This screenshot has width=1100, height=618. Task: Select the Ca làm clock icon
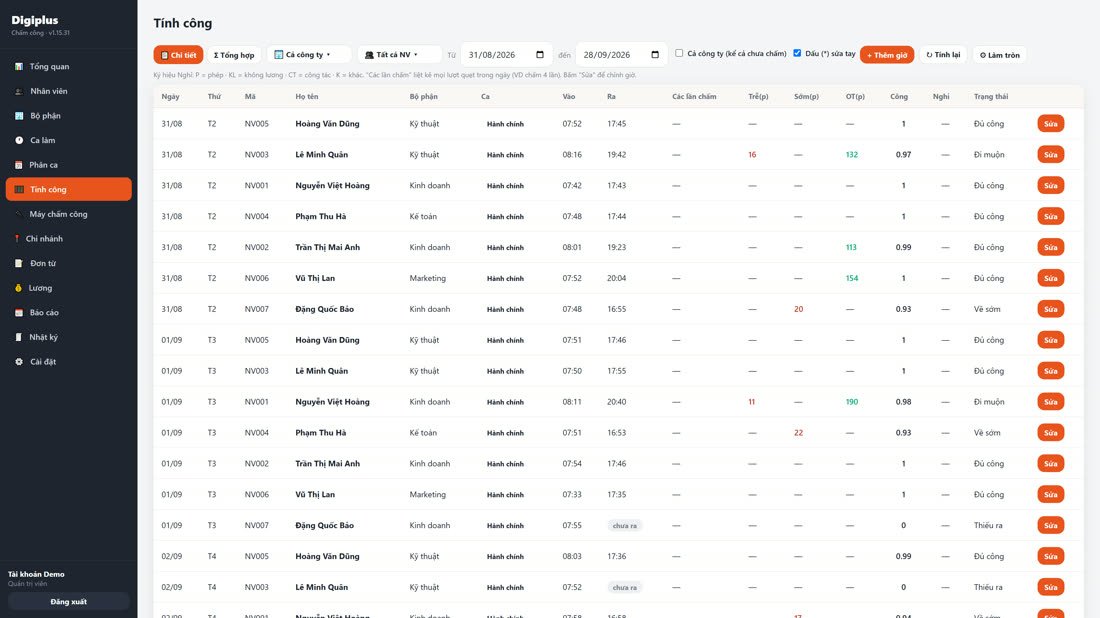point(19,140)
